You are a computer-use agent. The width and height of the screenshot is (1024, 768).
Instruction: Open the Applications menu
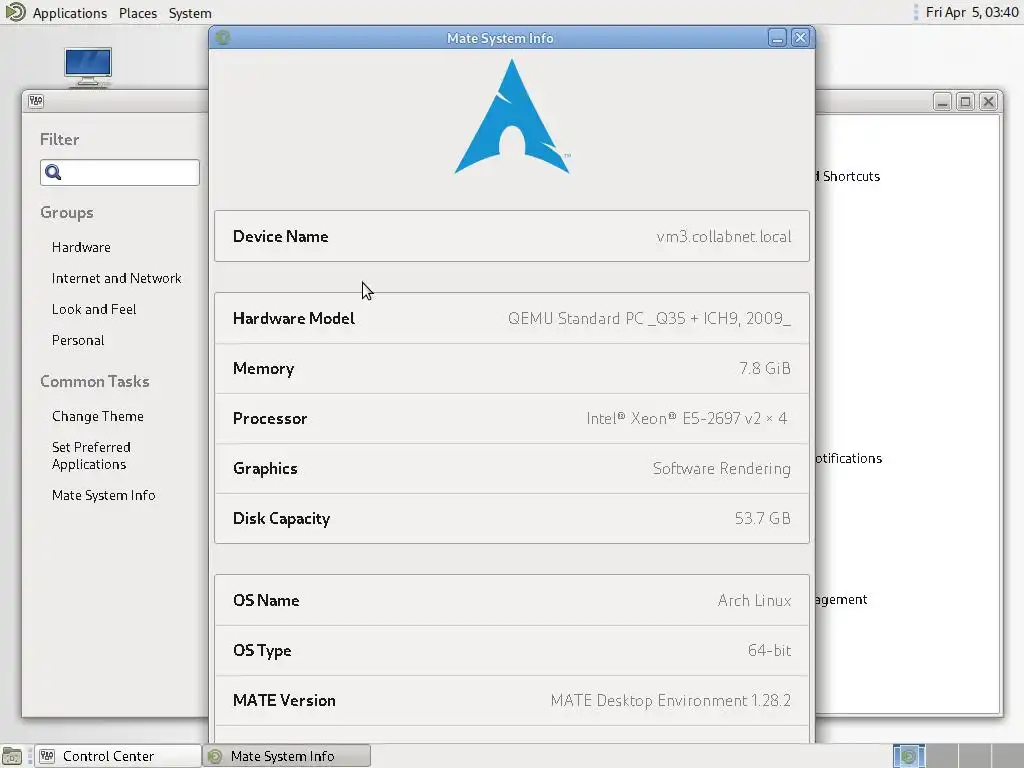69,13
